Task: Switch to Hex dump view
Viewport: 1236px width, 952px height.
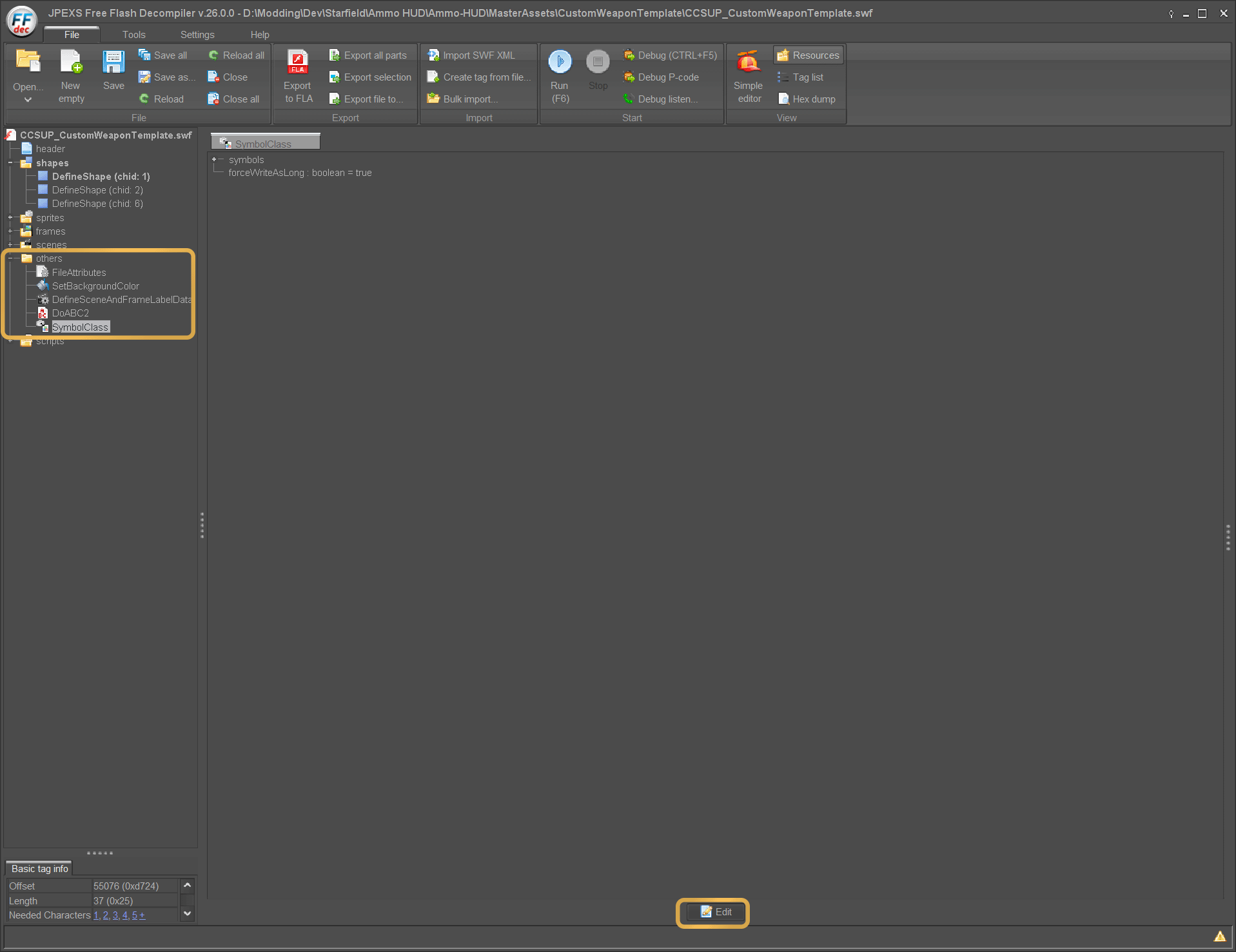Action: (807, 99)
